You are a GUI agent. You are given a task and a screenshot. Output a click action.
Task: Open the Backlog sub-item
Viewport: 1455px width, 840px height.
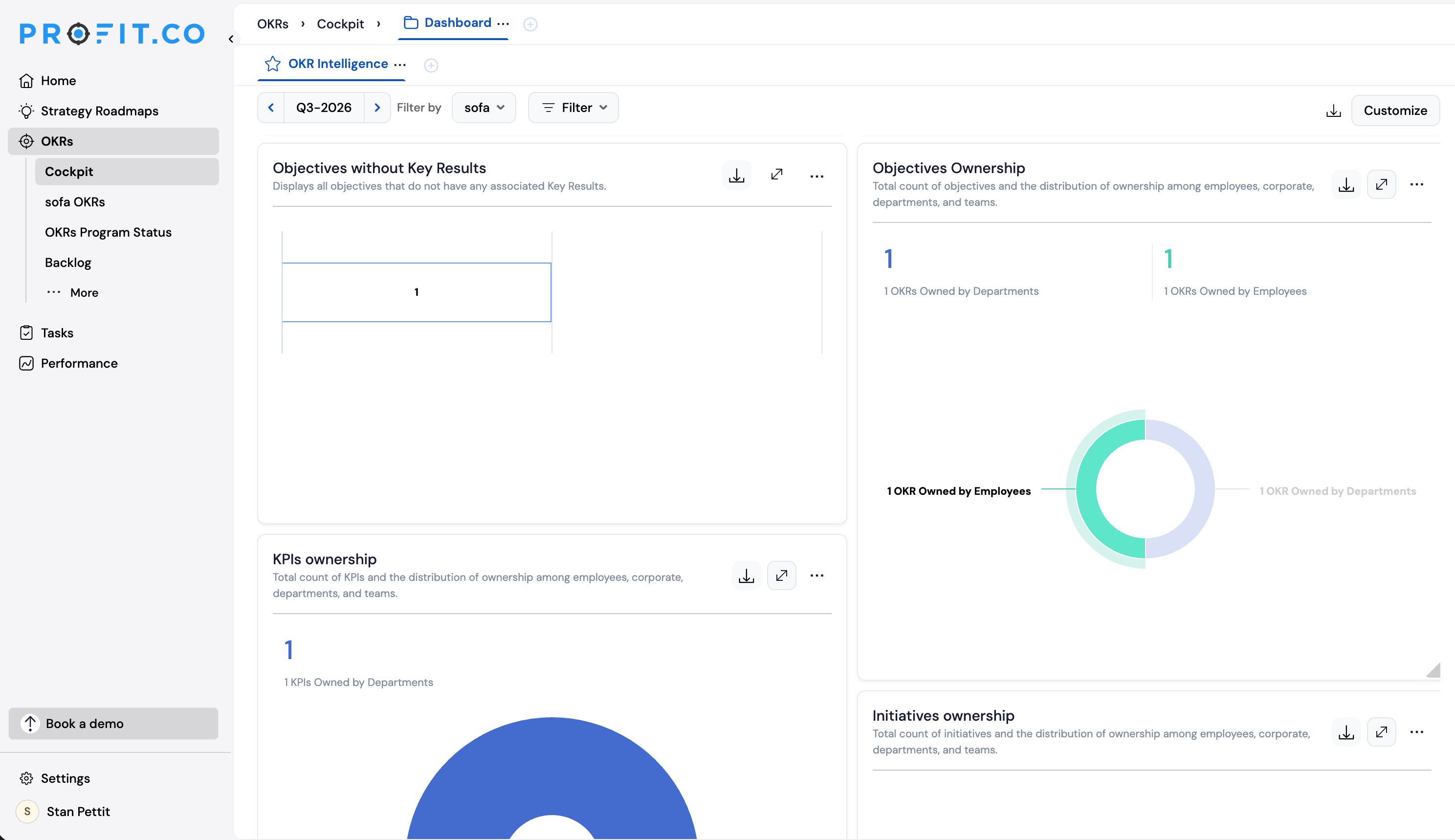coord(127,263)
